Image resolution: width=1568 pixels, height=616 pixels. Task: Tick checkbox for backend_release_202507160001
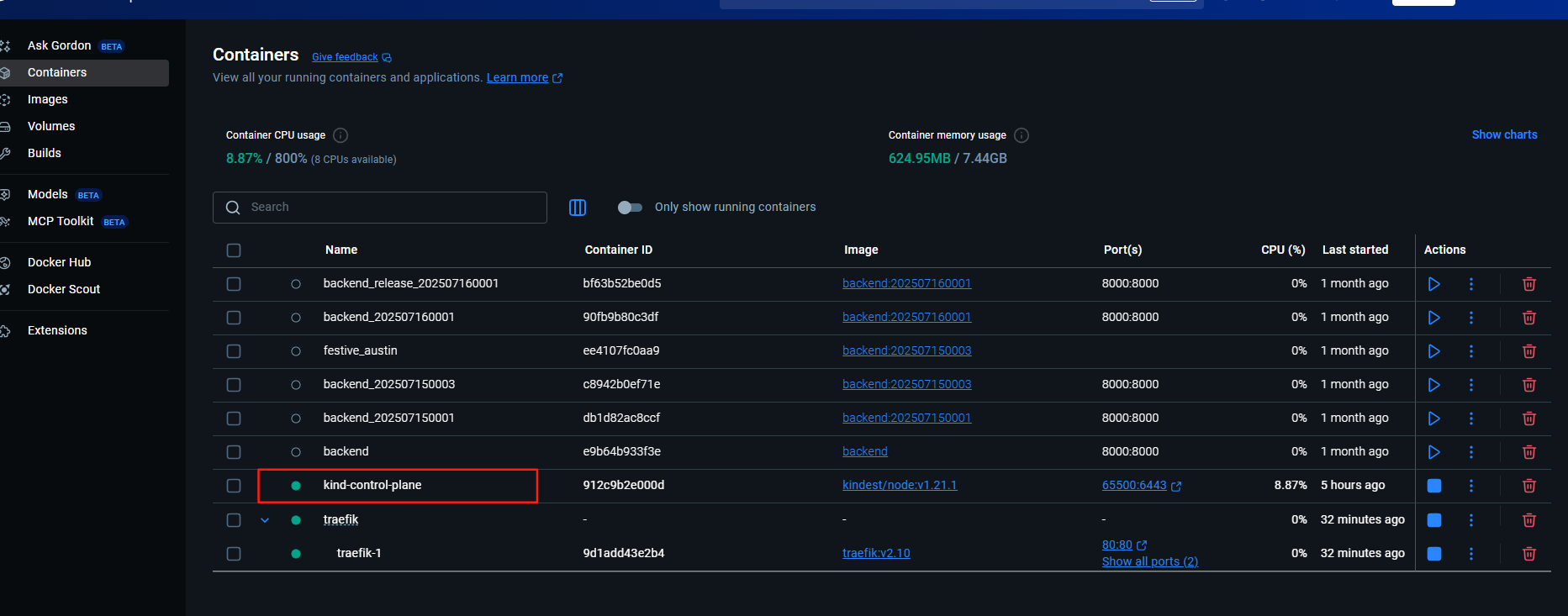(234, 284)
